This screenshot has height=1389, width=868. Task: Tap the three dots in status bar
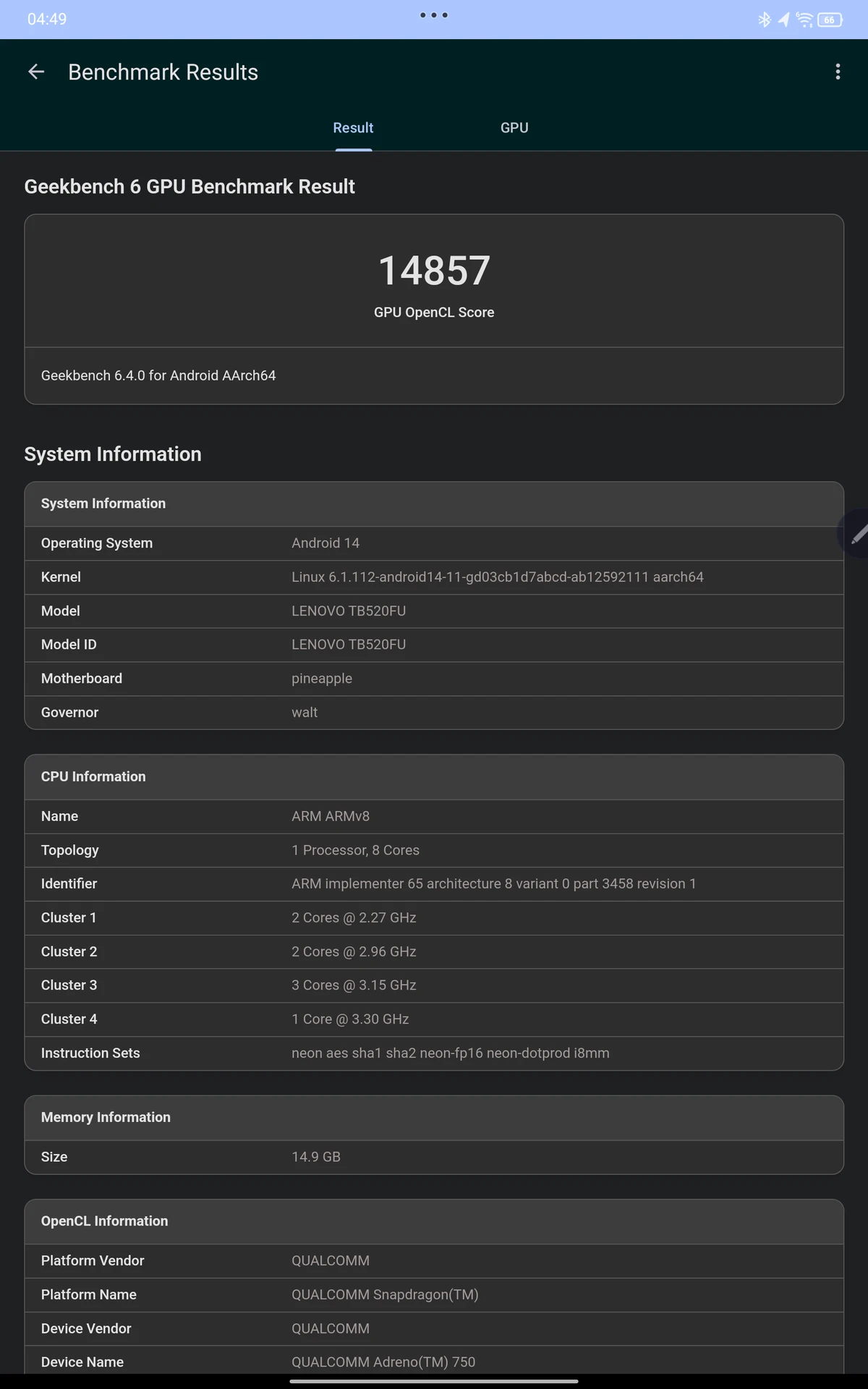tap(434, 14)
